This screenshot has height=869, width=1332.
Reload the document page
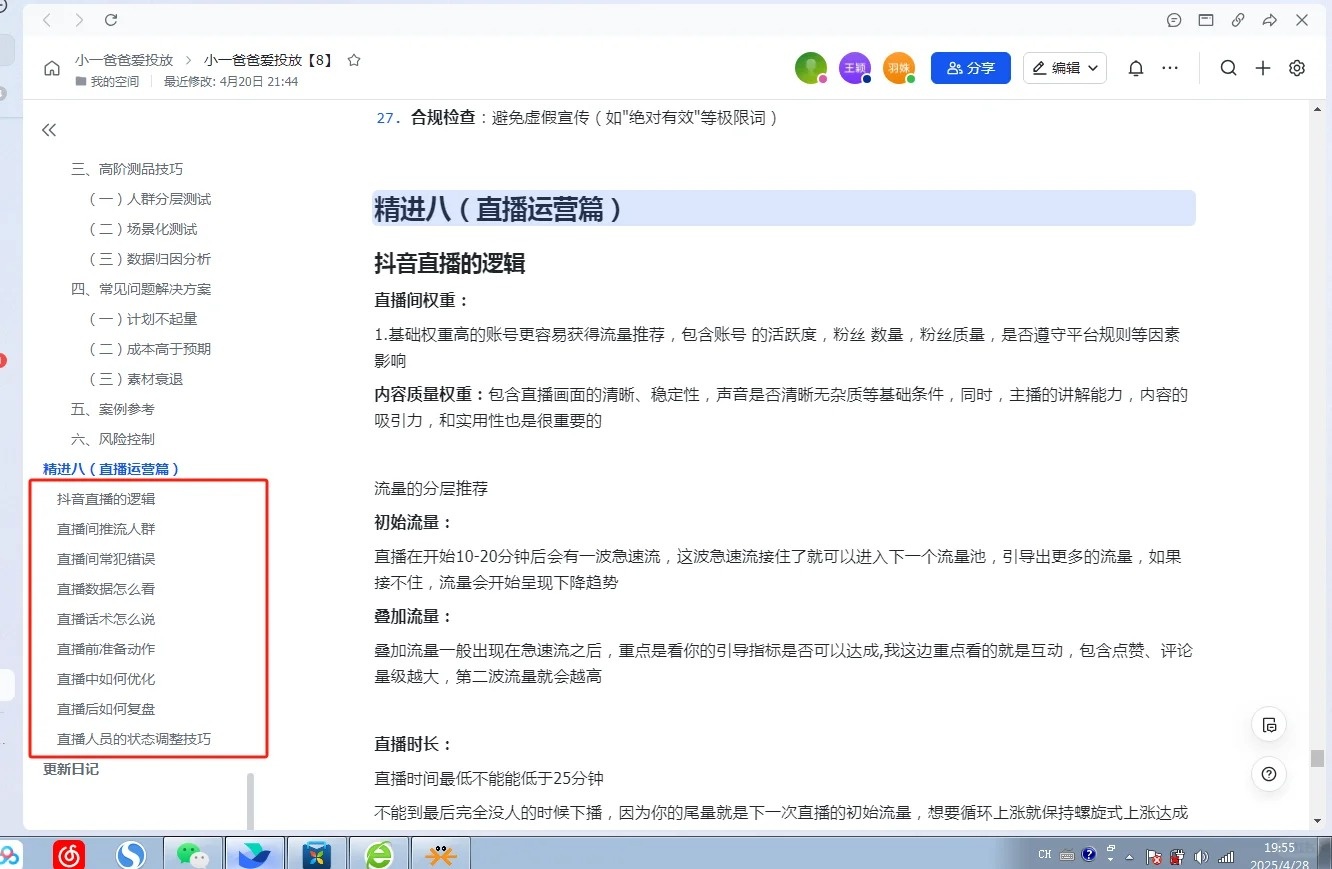[111, 20]
